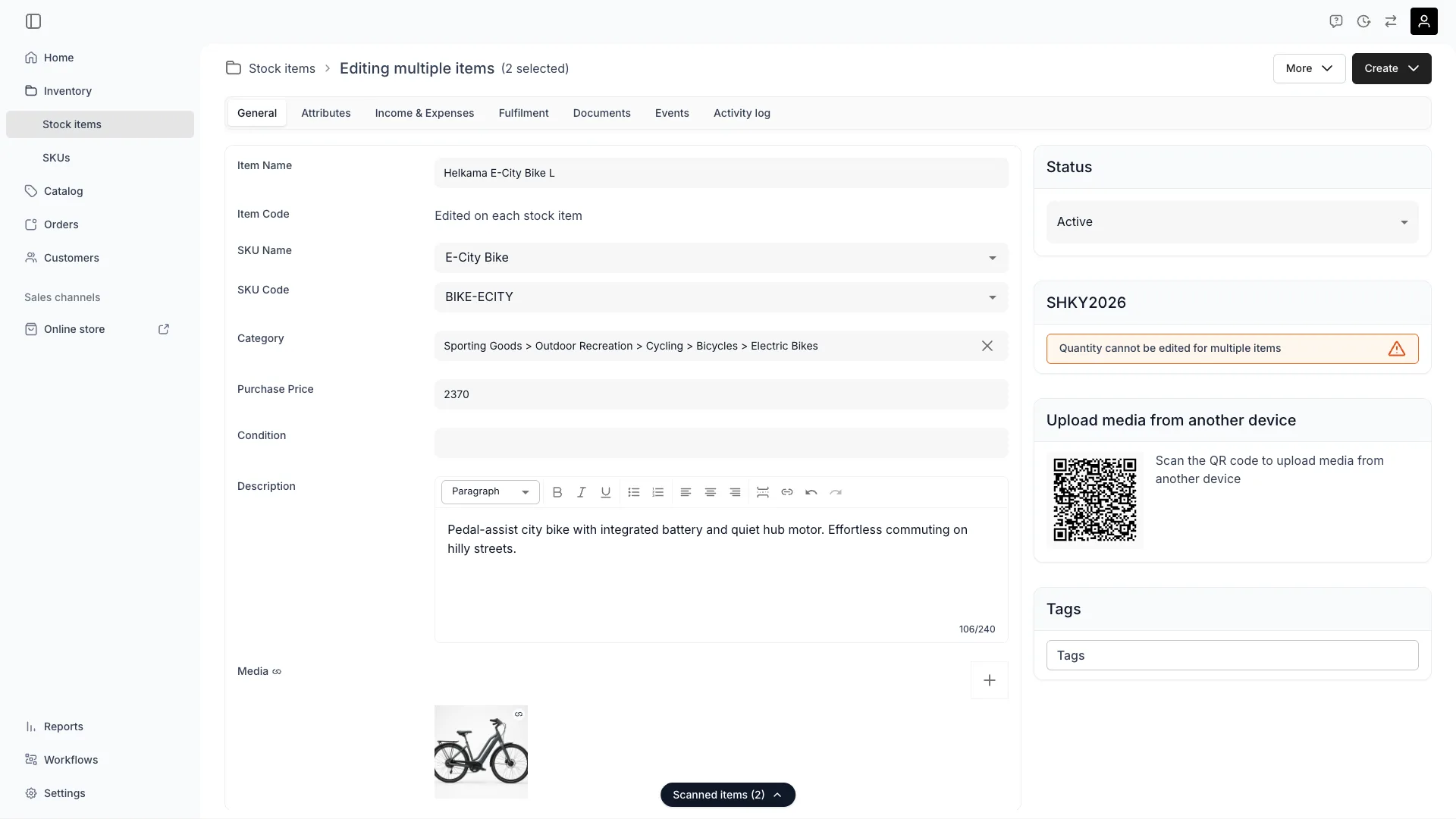Switch to the Income & Expenses tab
The height and width of the screenshot is (819, 1456).
(425, 113)
